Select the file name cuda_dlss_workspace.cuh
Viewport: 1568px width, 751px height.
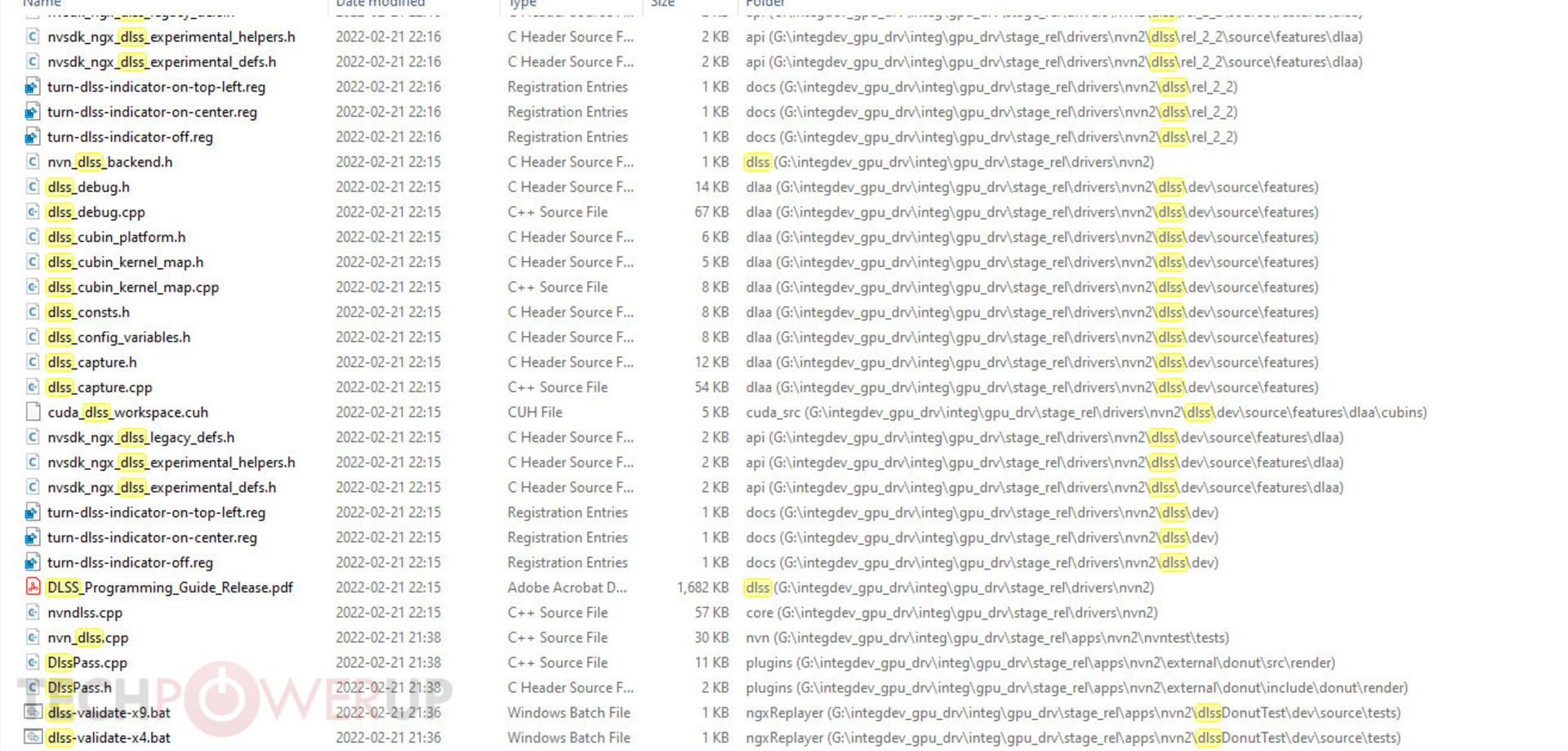pyautogui.click(x=127, y=412)
